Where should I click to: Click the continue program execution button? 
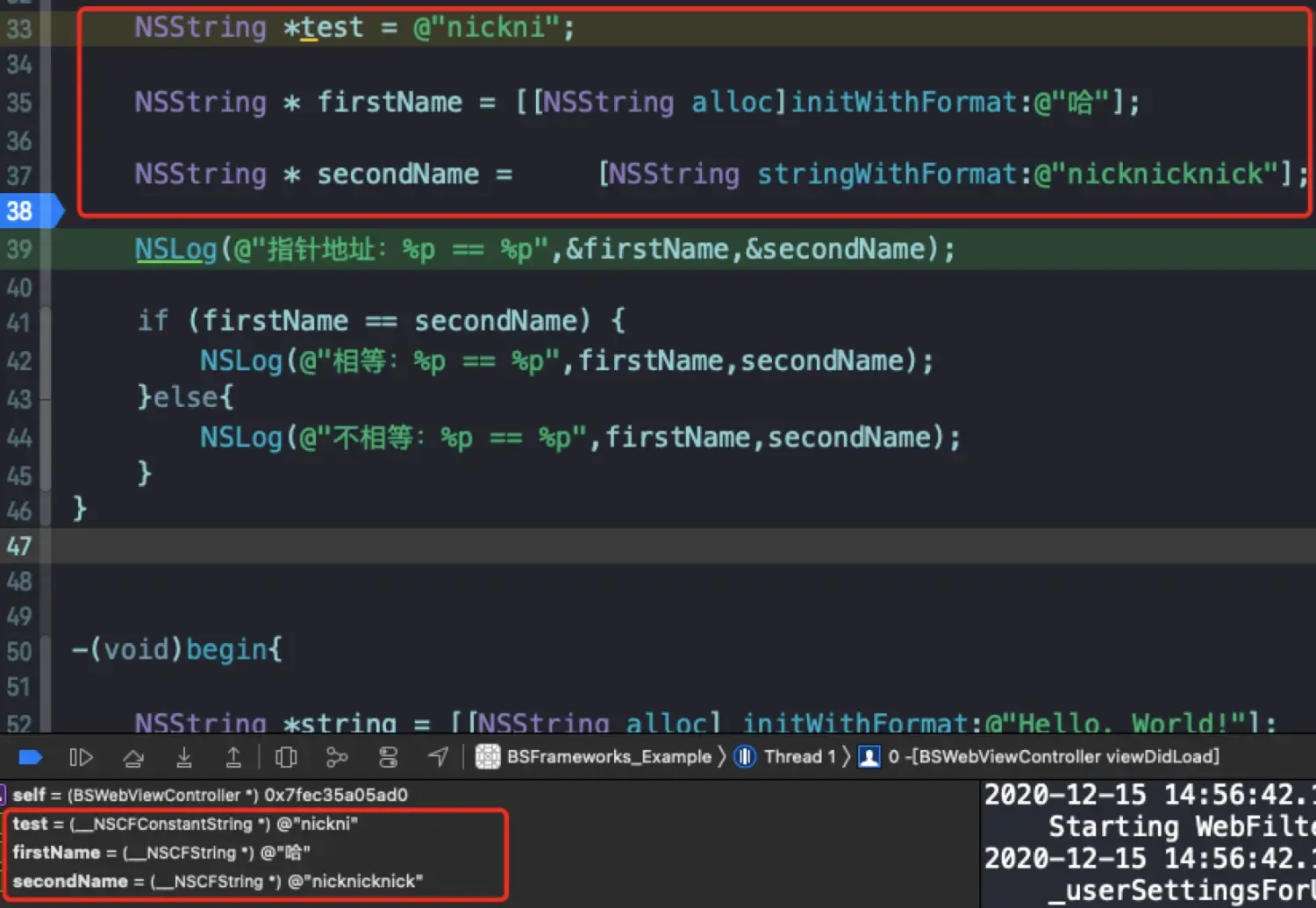[81, 756]
